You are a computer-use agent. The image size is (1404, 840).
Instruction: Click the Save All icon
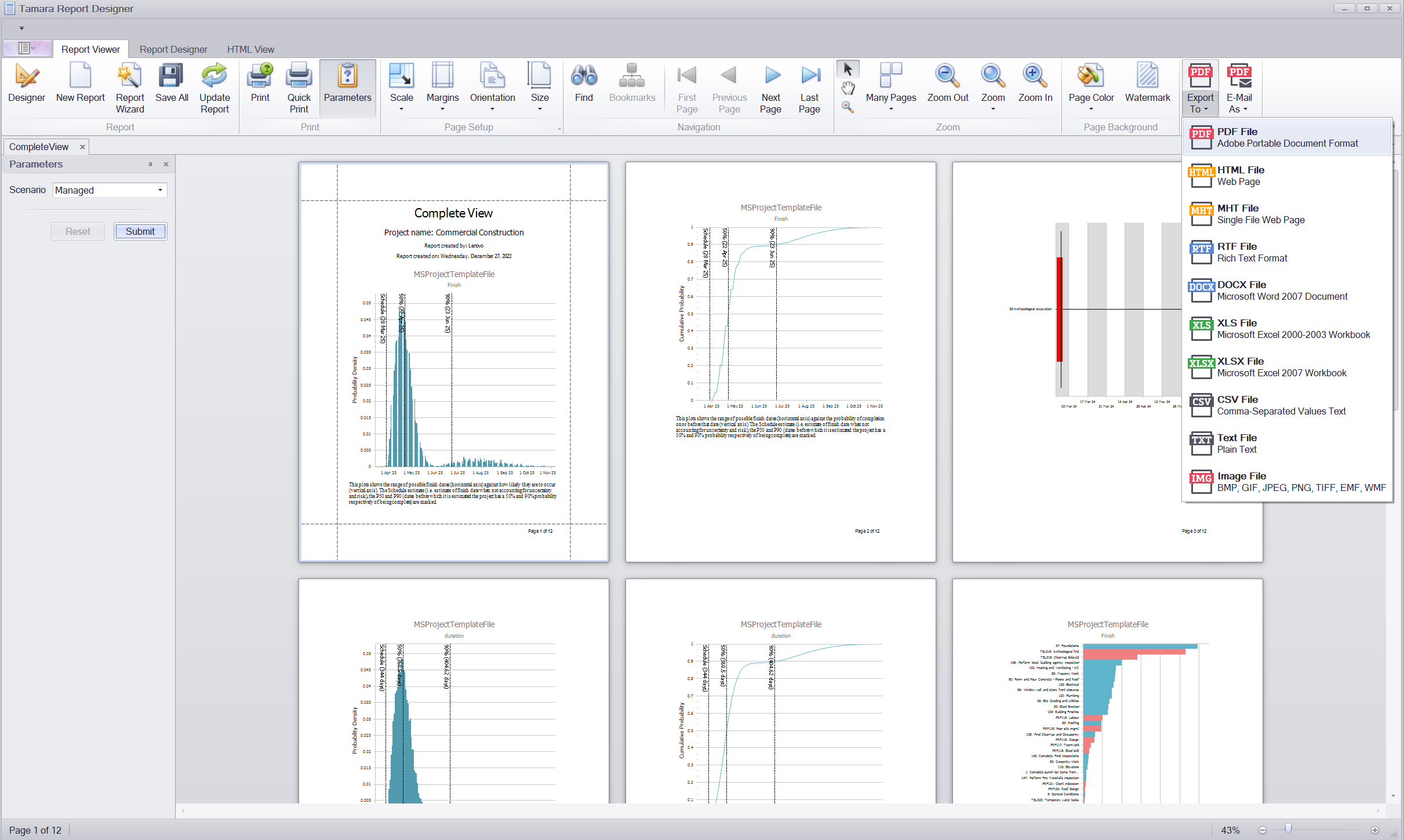tap(170, 81)
